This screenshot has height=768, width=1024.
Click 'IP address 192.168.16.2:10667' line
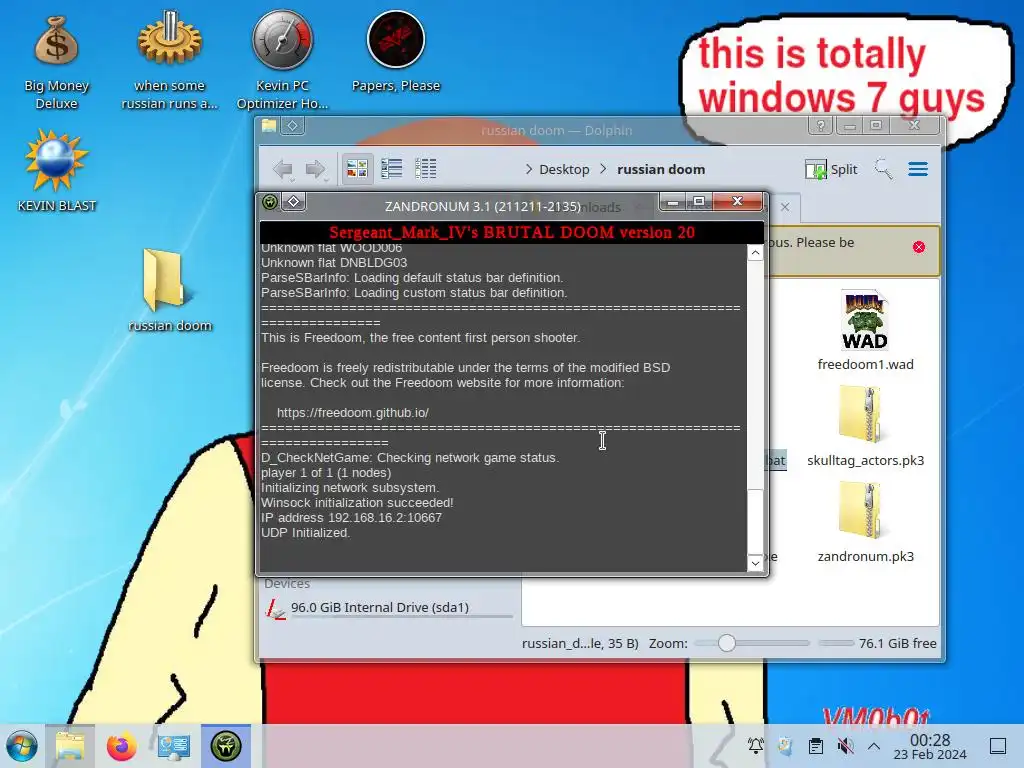coord(351,518)
